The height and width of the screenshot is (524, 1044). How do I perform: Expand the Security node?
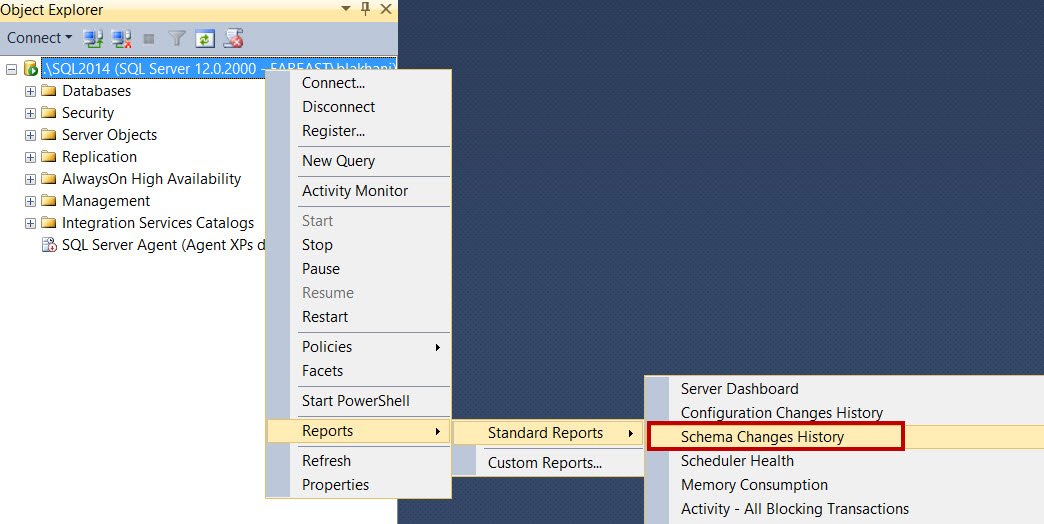tap(30, 113)
